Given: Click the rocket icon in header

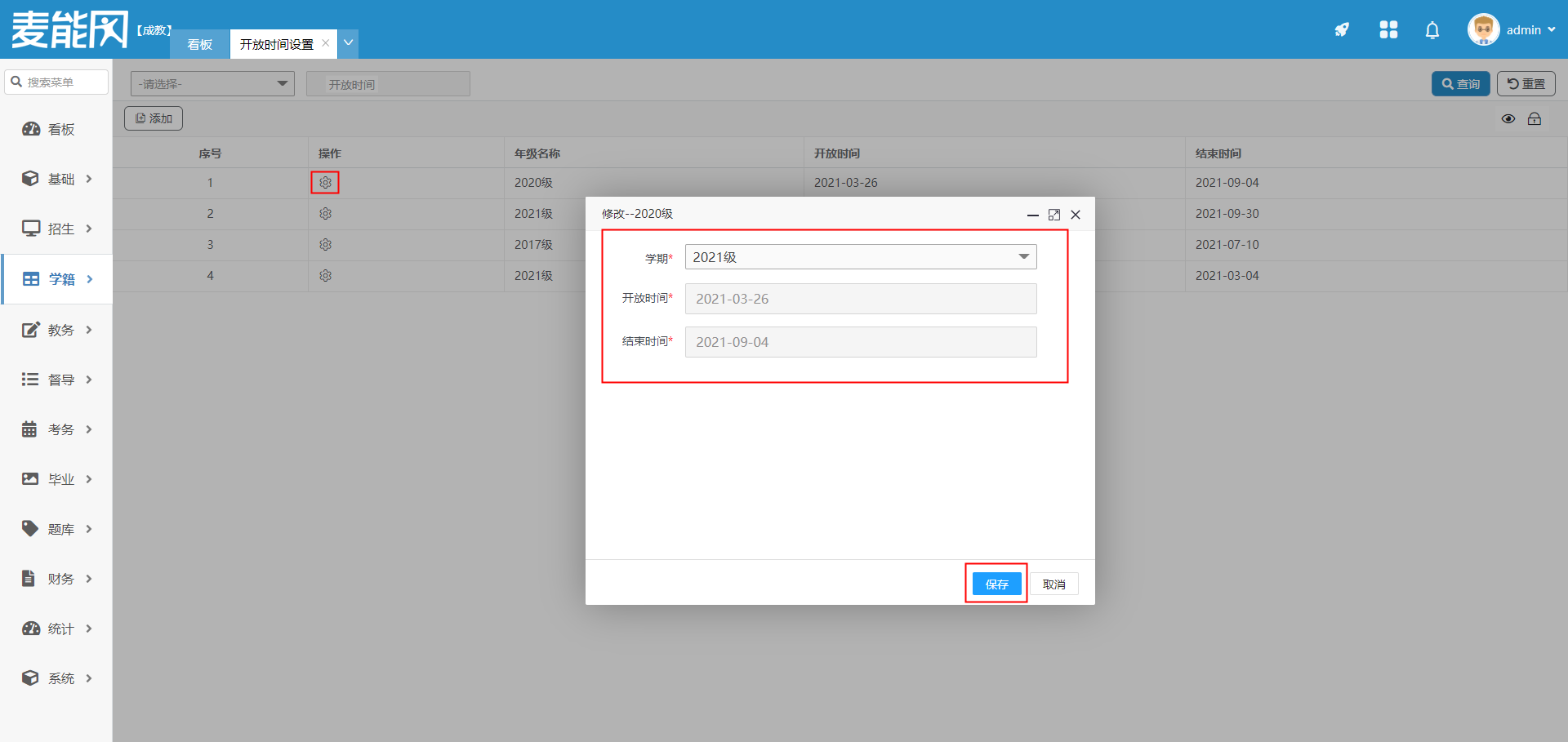Looking at the screenshot, I should pos(1342,30).
